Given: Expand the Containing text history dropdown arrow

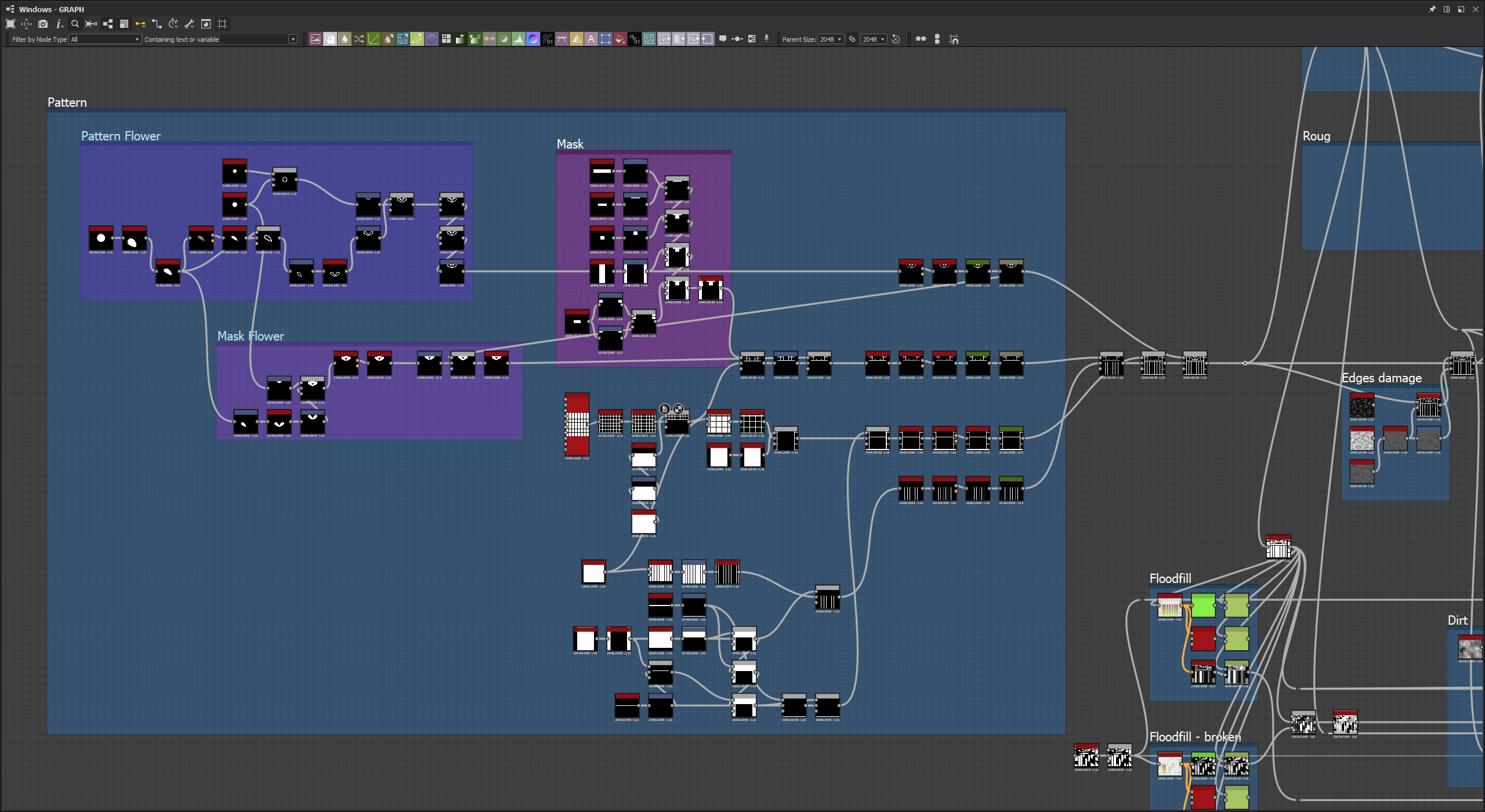Looking at the screenshot, I should [293, 39].
